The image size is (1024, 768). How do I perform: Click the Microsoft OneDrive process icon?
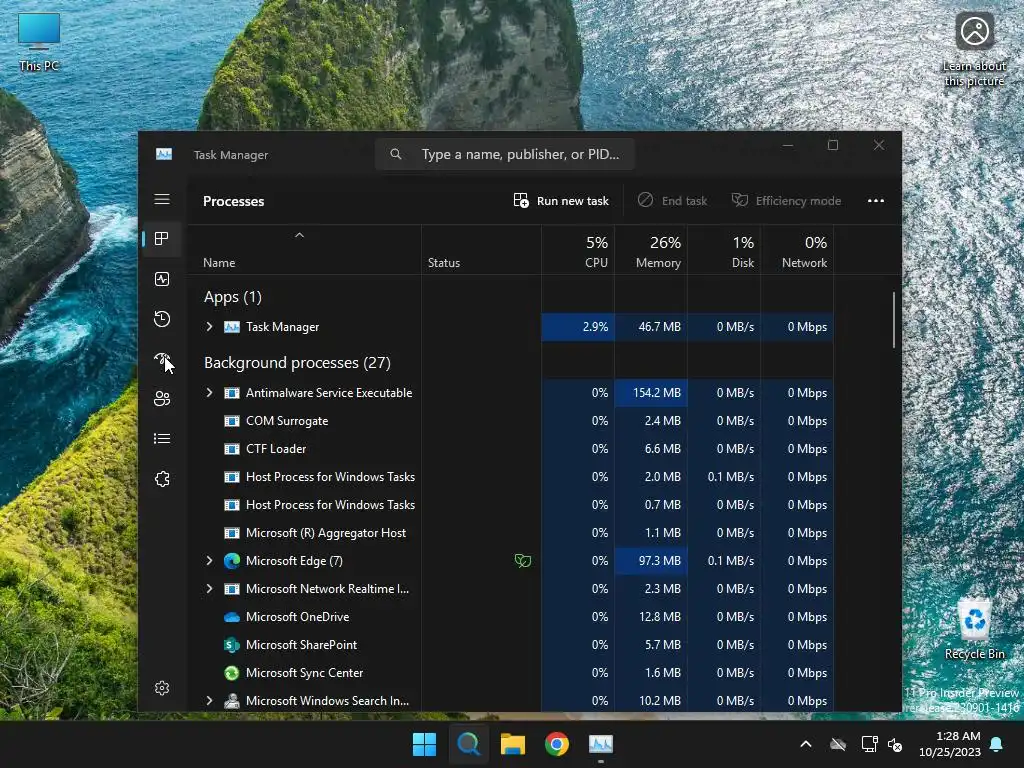pos(231,616)
